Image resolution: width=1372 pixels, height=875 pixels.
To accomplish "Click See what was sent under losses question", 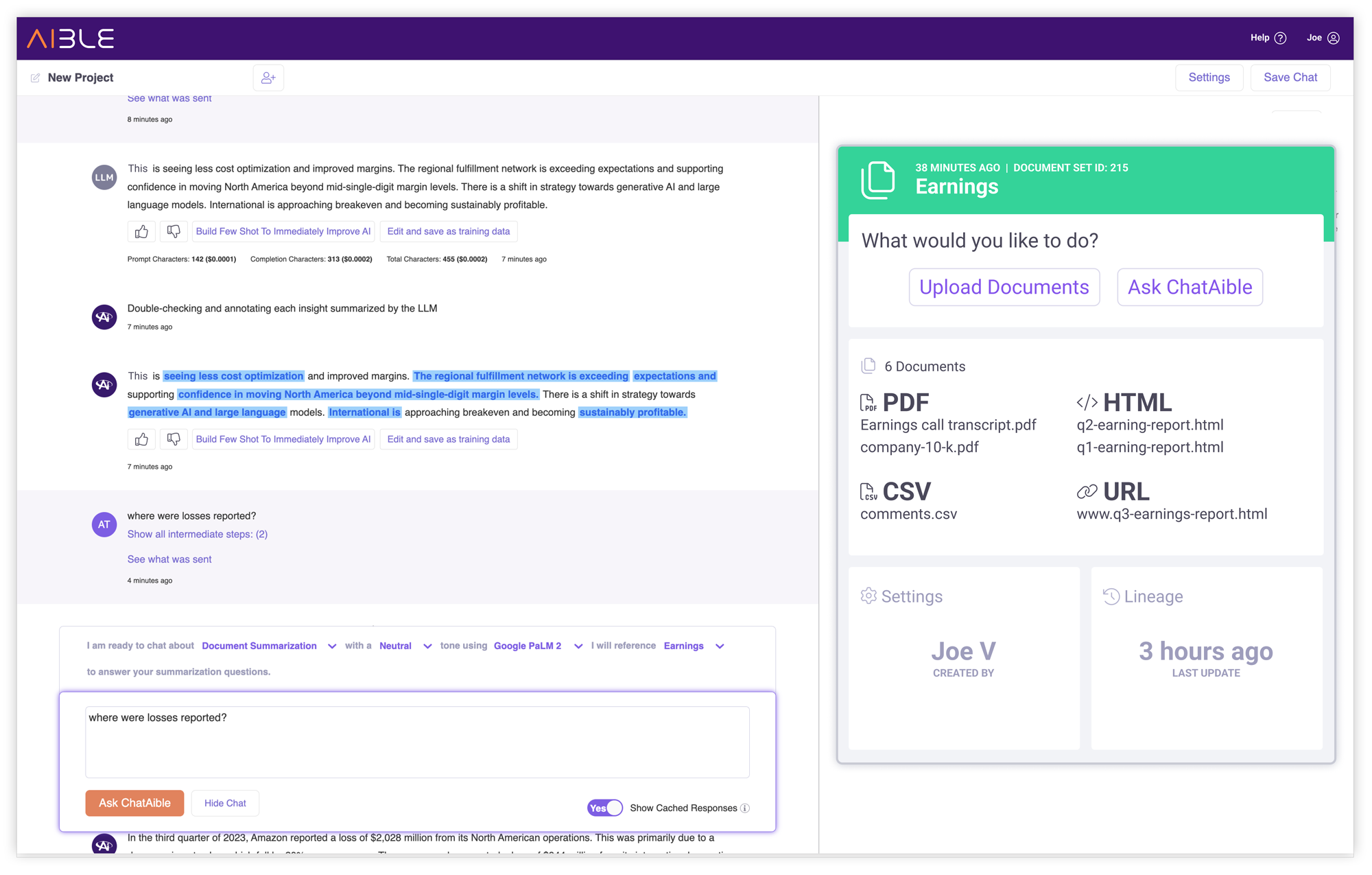I will (x=169, y=559).
